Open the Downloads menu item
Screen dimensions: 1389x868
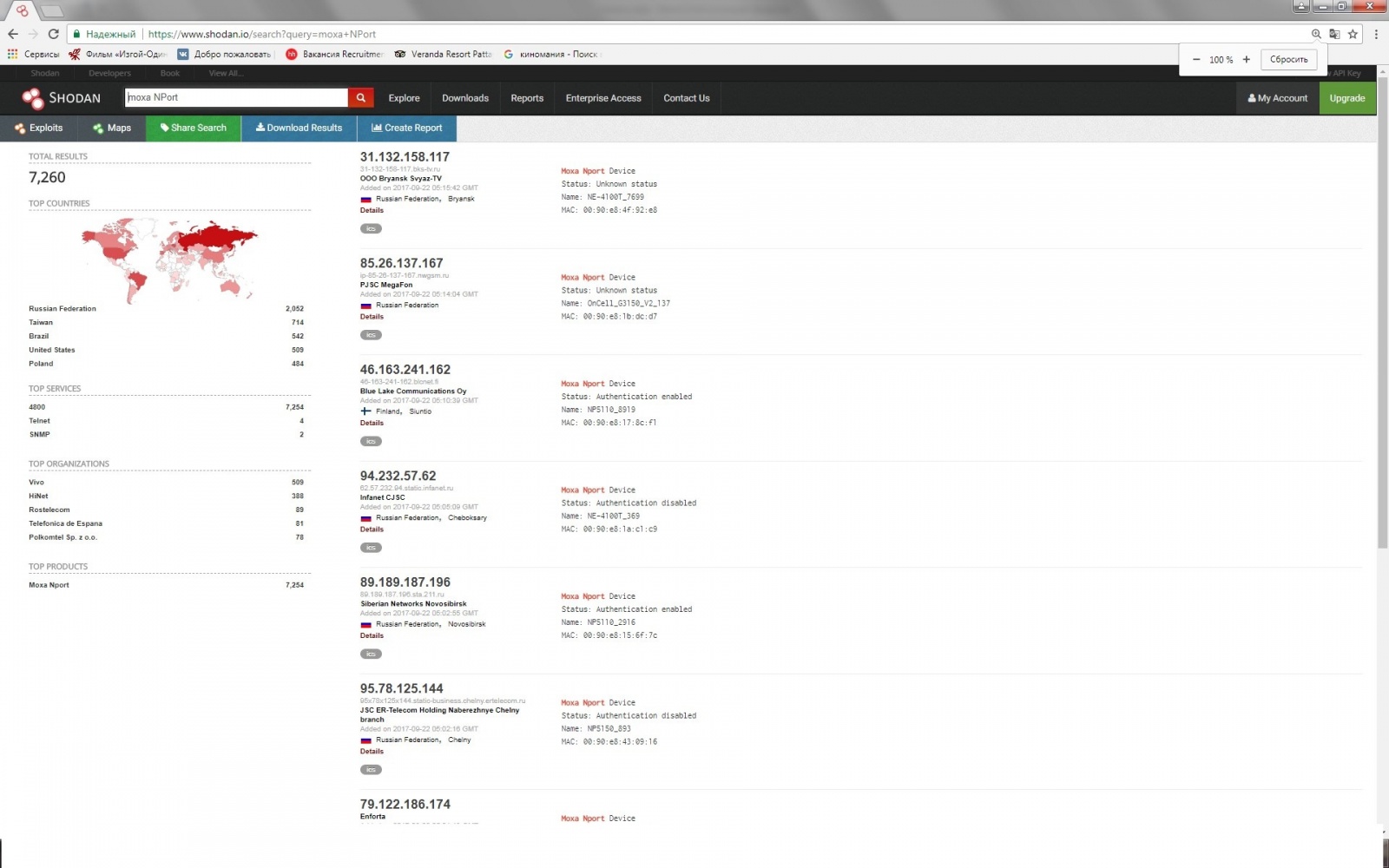pos(465,98)
